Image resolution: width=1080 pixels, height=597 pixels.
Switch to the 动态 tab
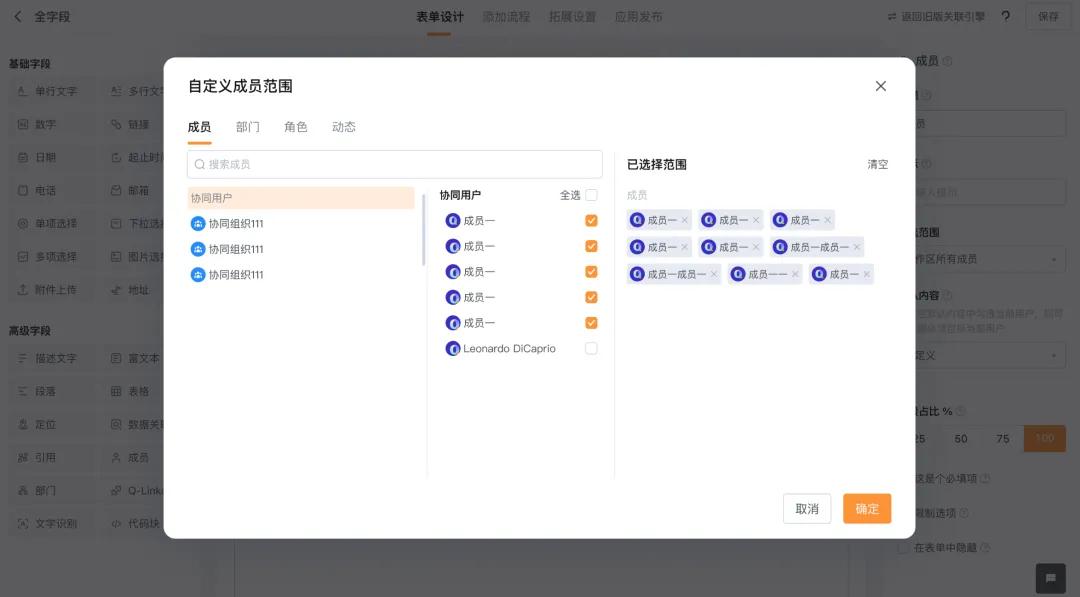pyautogui.click(x=344, y=127)
